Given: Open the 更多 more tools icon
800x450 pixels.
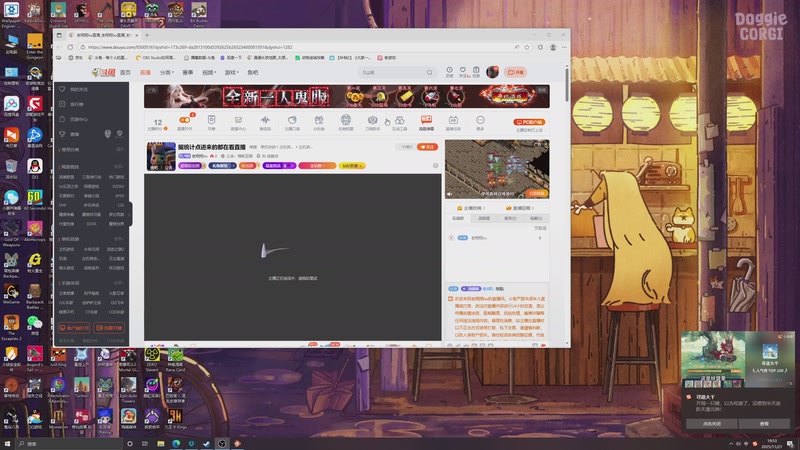Looking at the screenshot, I should coord(480,120).
